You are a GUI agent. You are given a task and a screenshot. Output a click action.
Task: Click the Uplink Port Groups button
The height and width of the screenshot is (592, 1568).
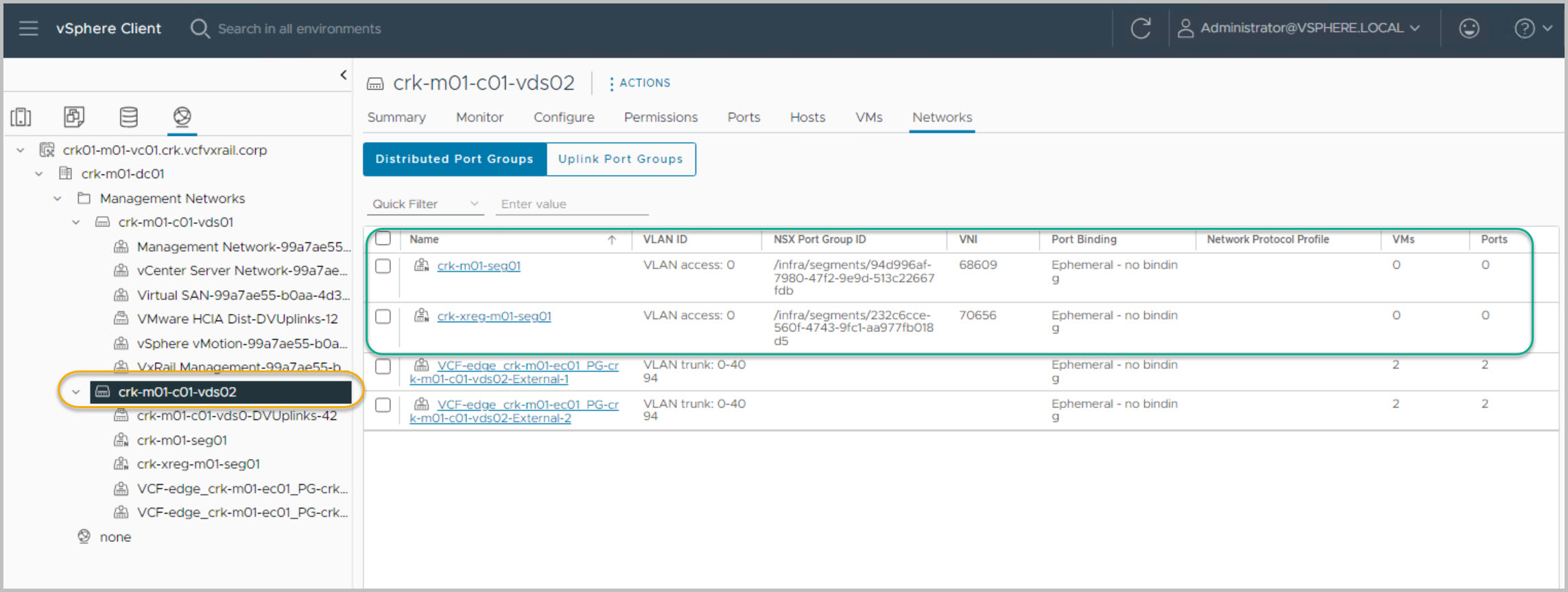pos(620,159)
